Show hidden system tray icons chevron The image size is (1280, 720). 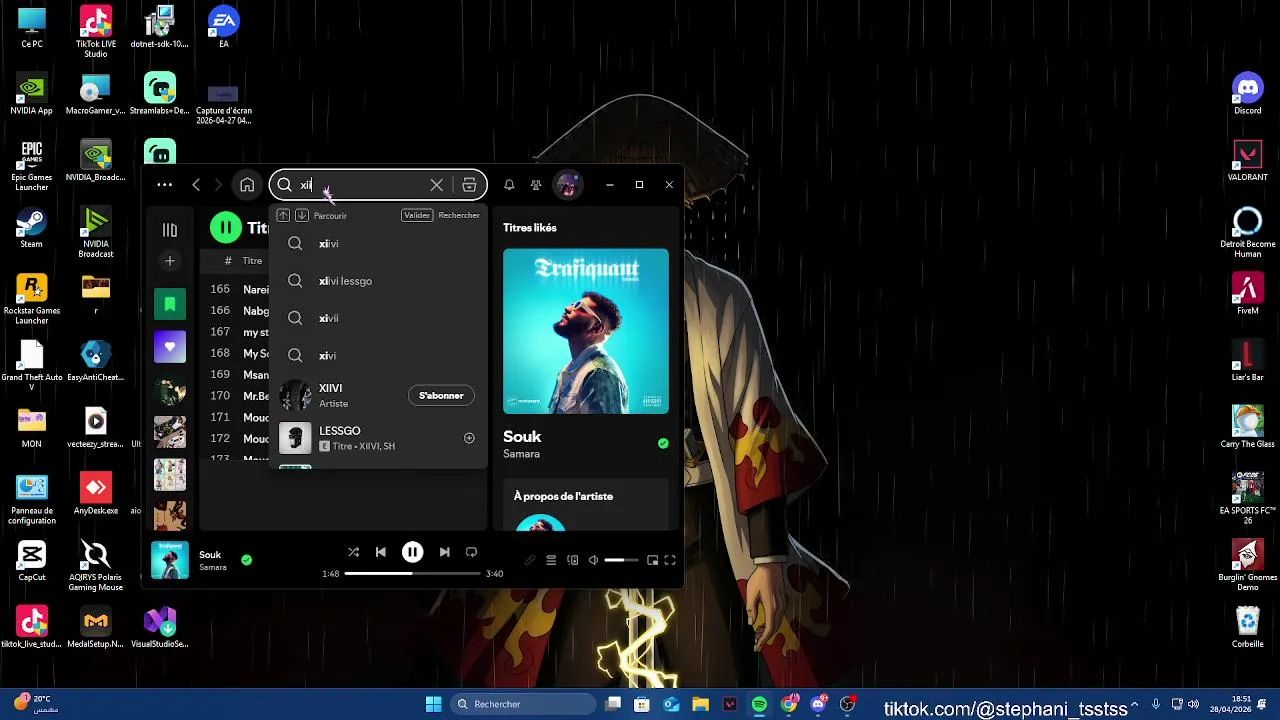pyautogui.click(x=1134, y=704)
